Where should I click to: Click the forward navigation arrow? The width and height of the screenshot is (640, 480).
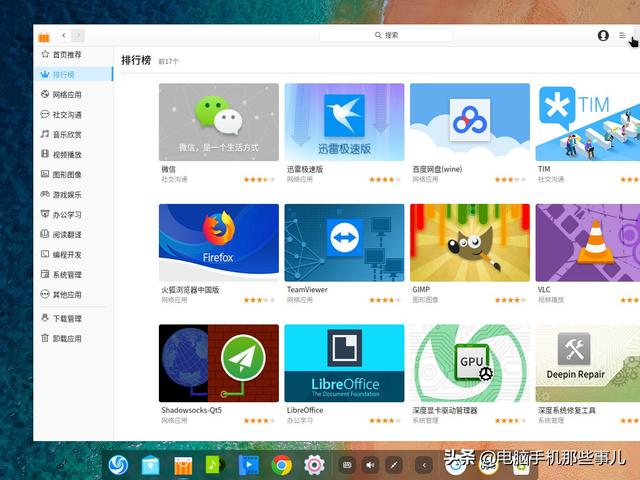78,35
